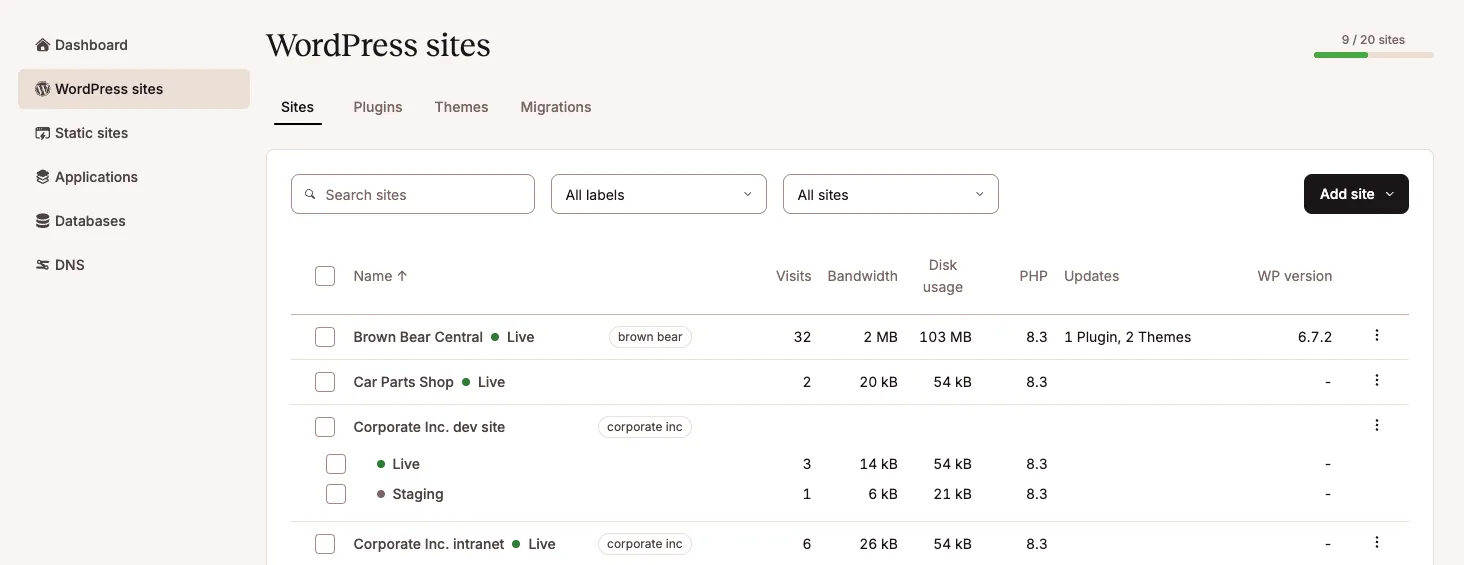Switch to the Themes tab

[x=461, y=107]
